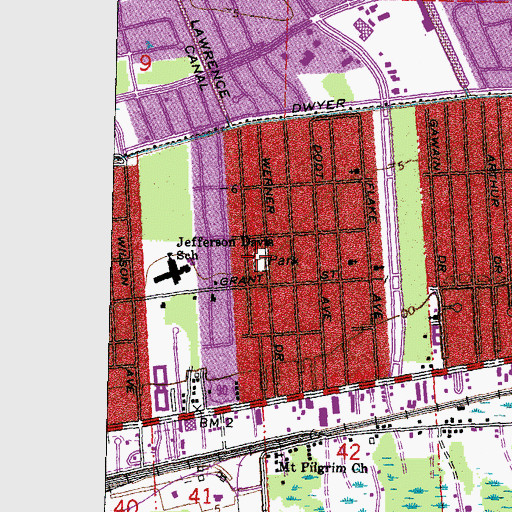Click the DWYER road label
The width and height of the screenshot is (512, 512).
pyautogui.click(x=319, y=106)
